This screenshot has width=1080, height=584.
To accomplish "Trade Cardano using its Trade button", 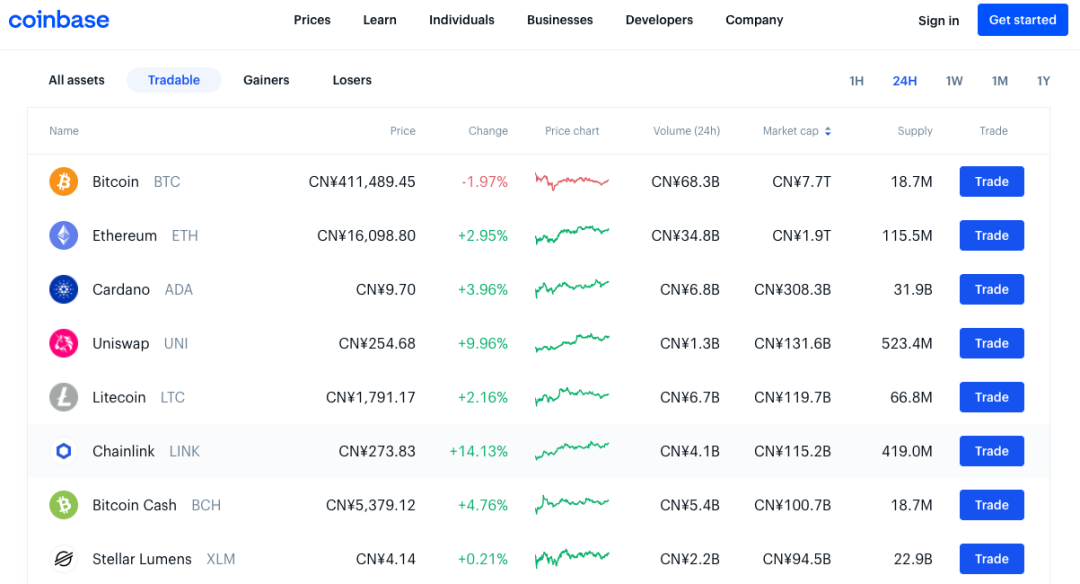I will click(992, 289).
